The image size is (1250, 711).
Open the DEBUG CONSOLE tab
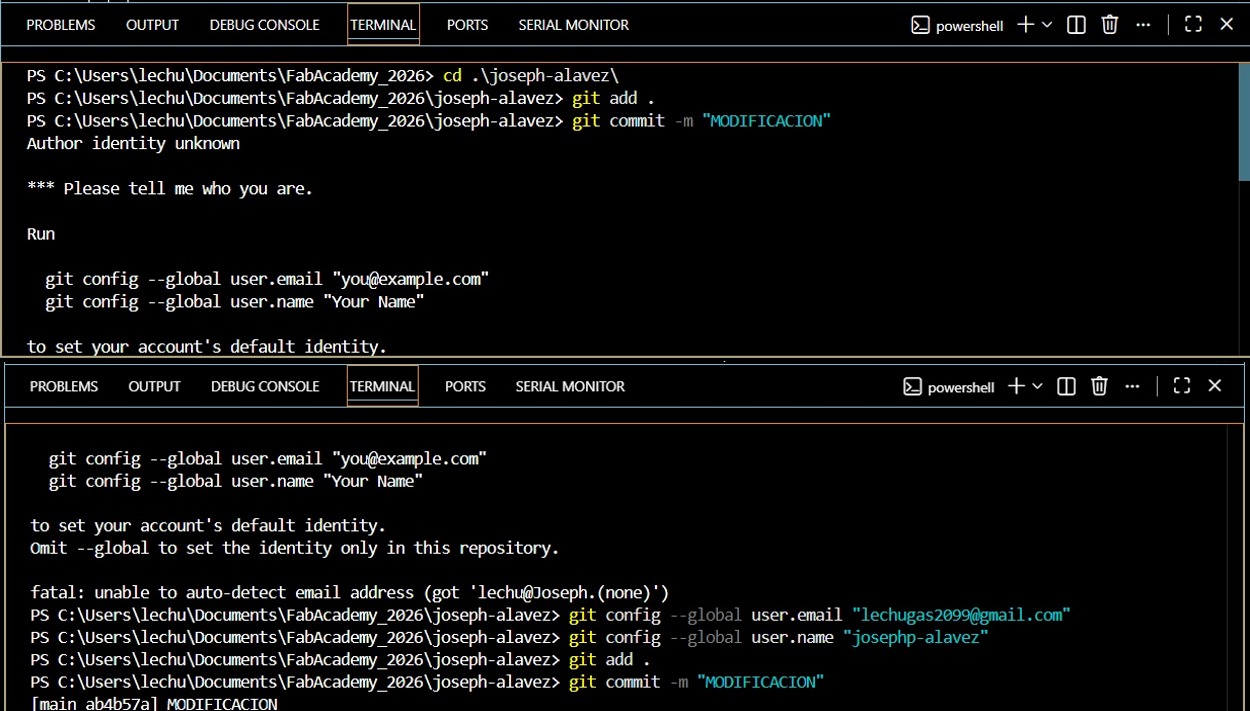click(264, 24)
